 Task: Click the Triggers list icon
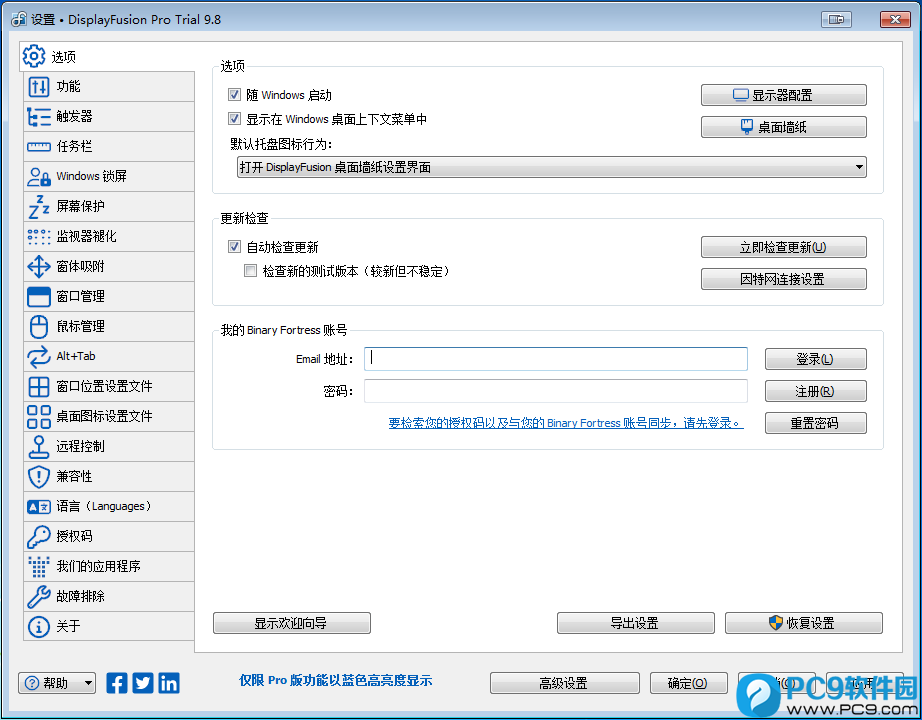(x=39, y=117)
